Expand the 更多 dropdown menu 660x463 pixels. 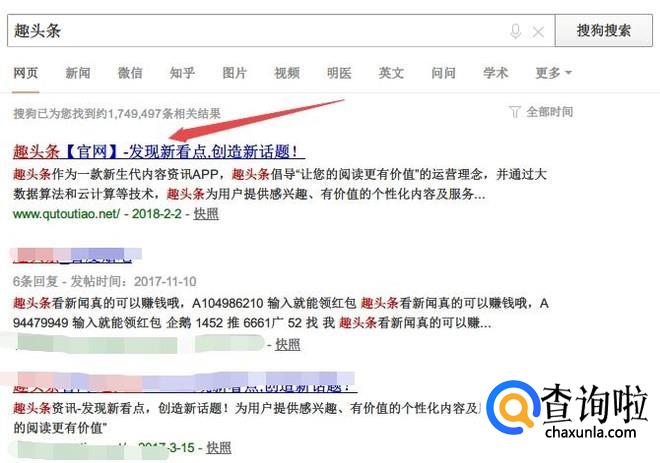553,73
